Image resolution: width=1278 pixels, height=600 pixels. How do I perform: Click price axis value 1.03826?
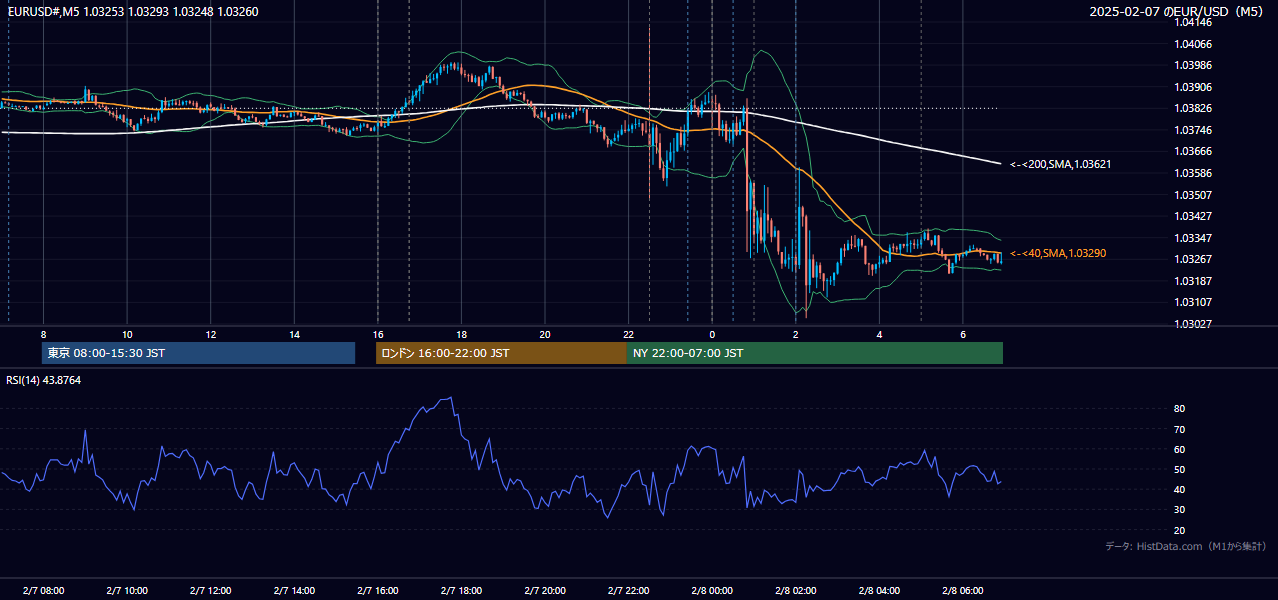(x=1195, y=108)
